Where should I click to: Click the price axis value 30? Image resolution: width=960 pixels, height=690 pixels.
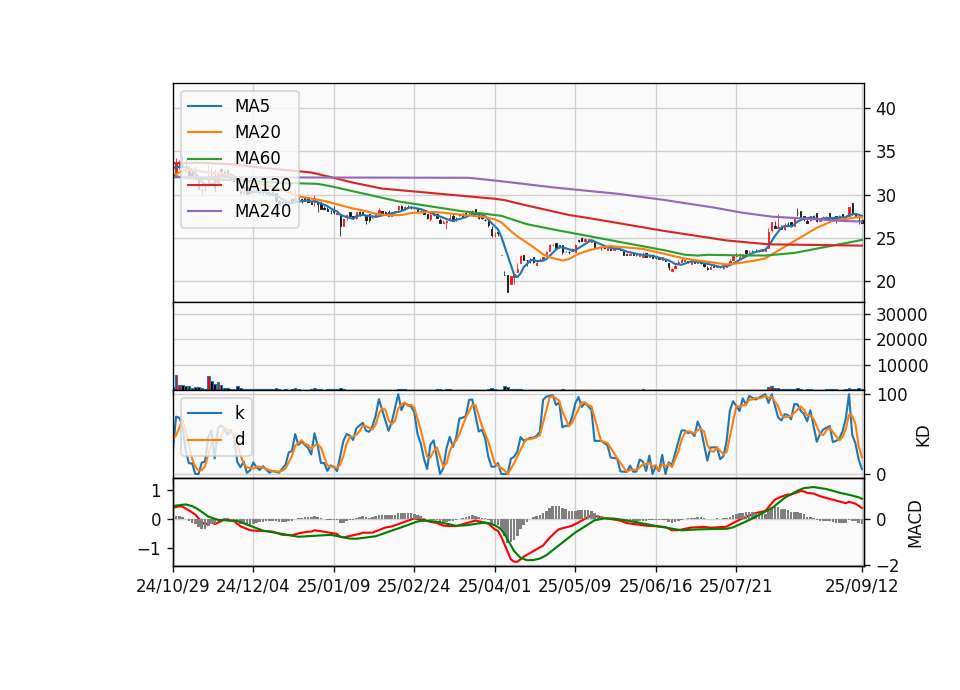pos(885,196)
